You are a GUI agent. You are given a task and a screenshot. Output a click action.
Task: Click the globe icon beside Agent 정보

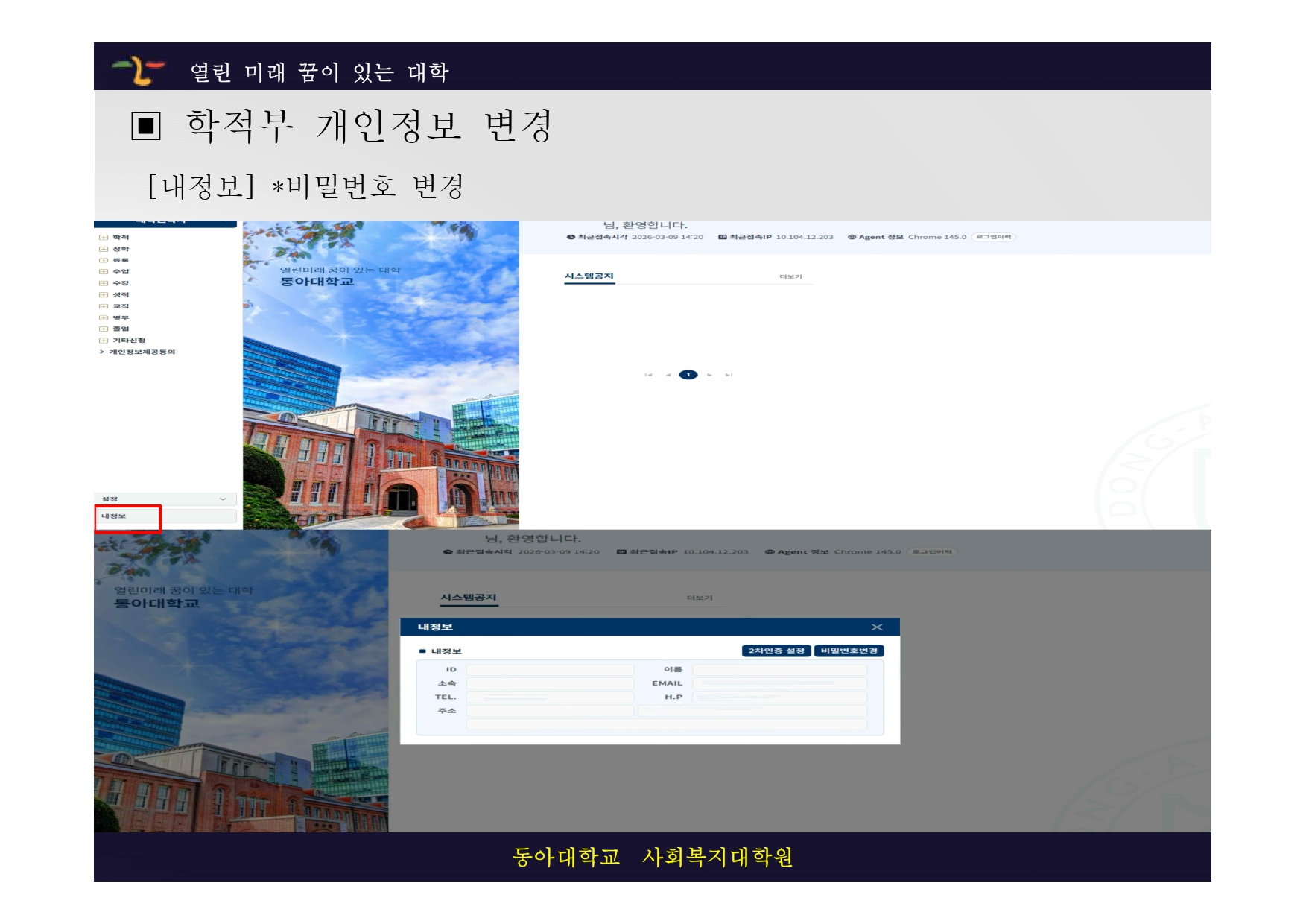(852, 237)
